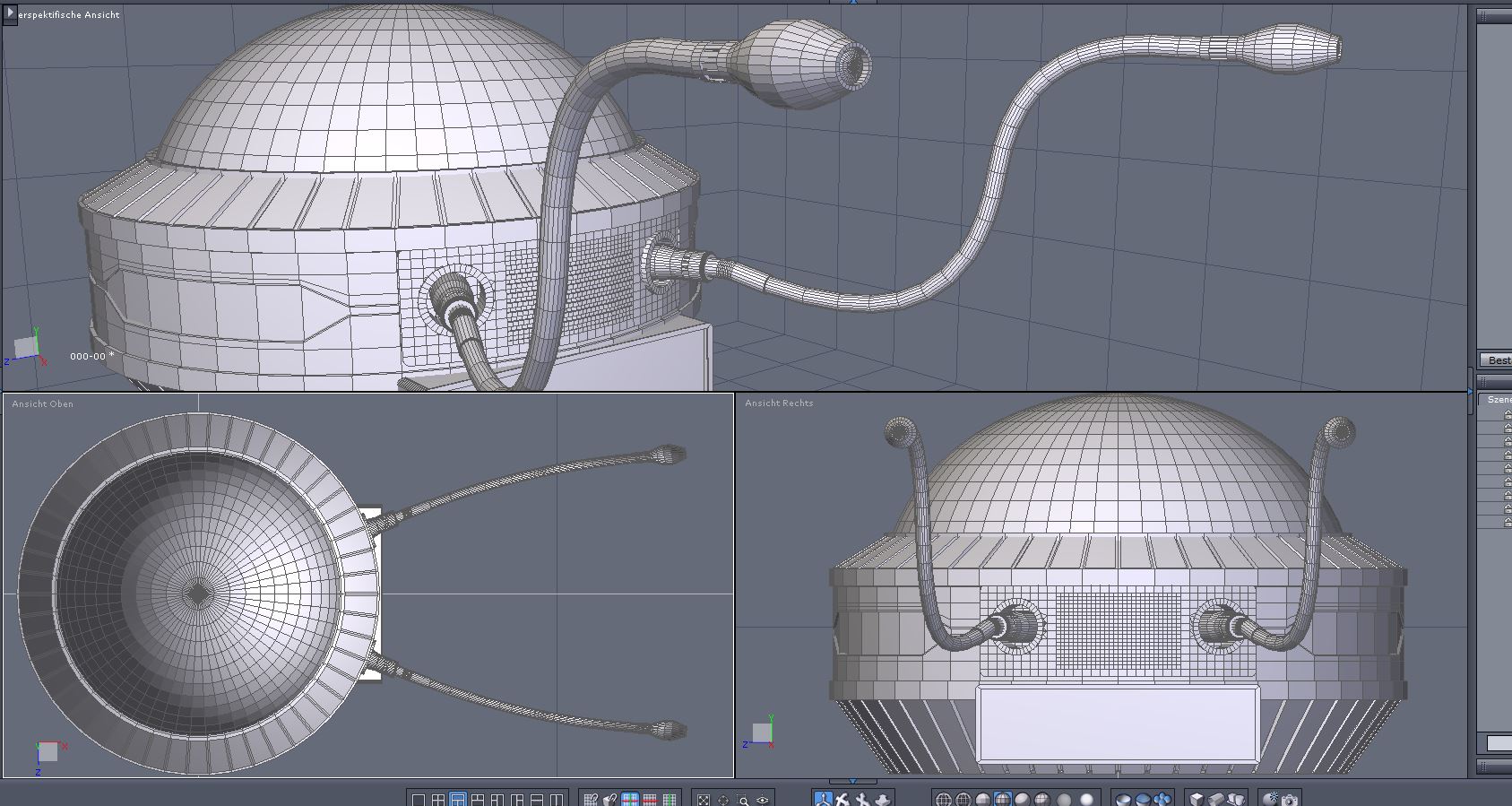
Task: Click the fit-all-in-view expand icon
Action: pos(704,799)
